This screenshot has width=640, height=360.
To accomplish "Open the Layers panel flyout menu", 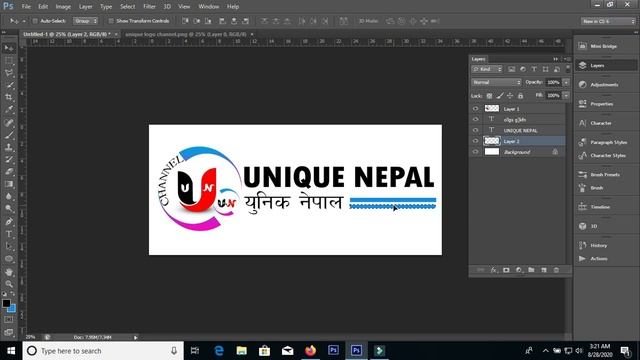I will click(x=567, y=59).
